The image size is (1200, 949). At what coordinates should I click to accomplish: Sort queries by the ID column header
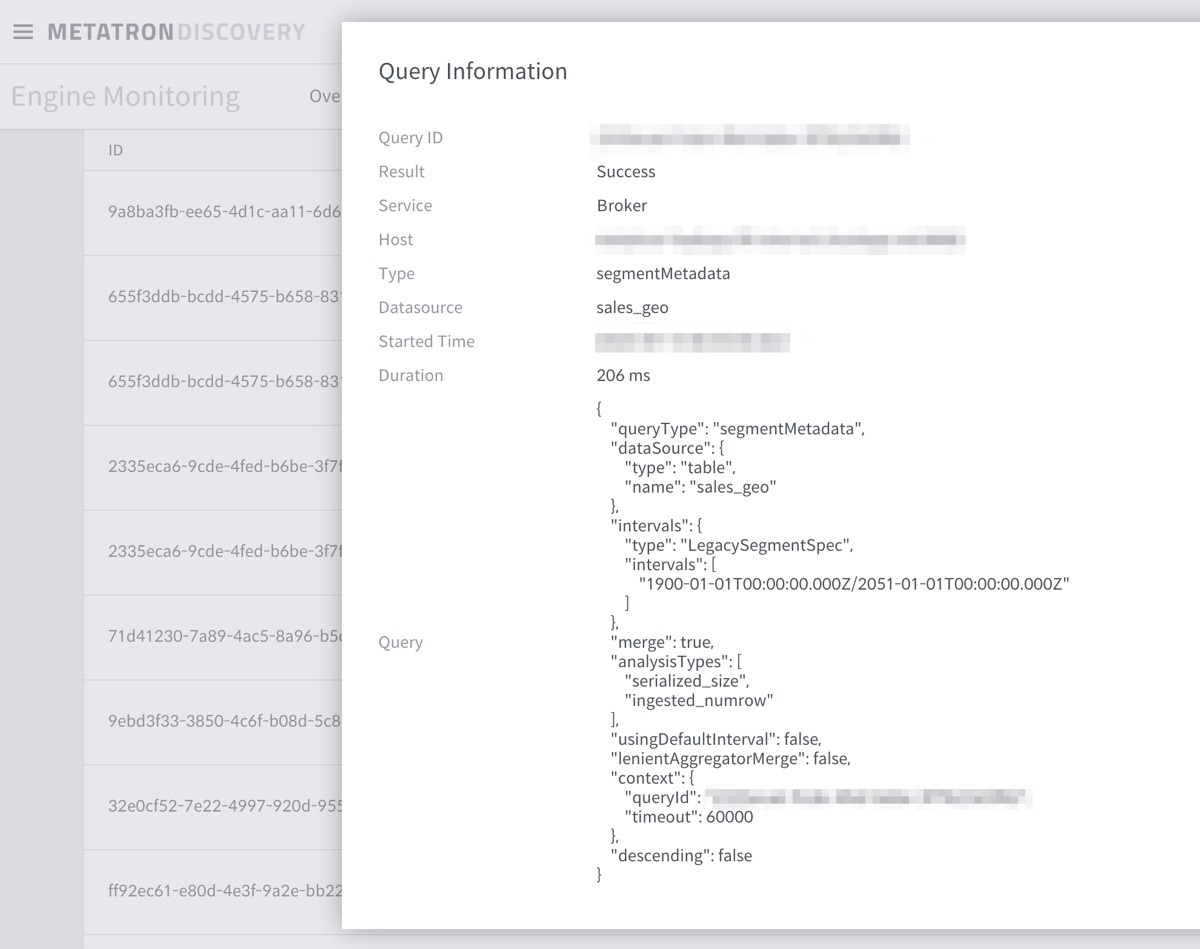[x=115, y=150]
